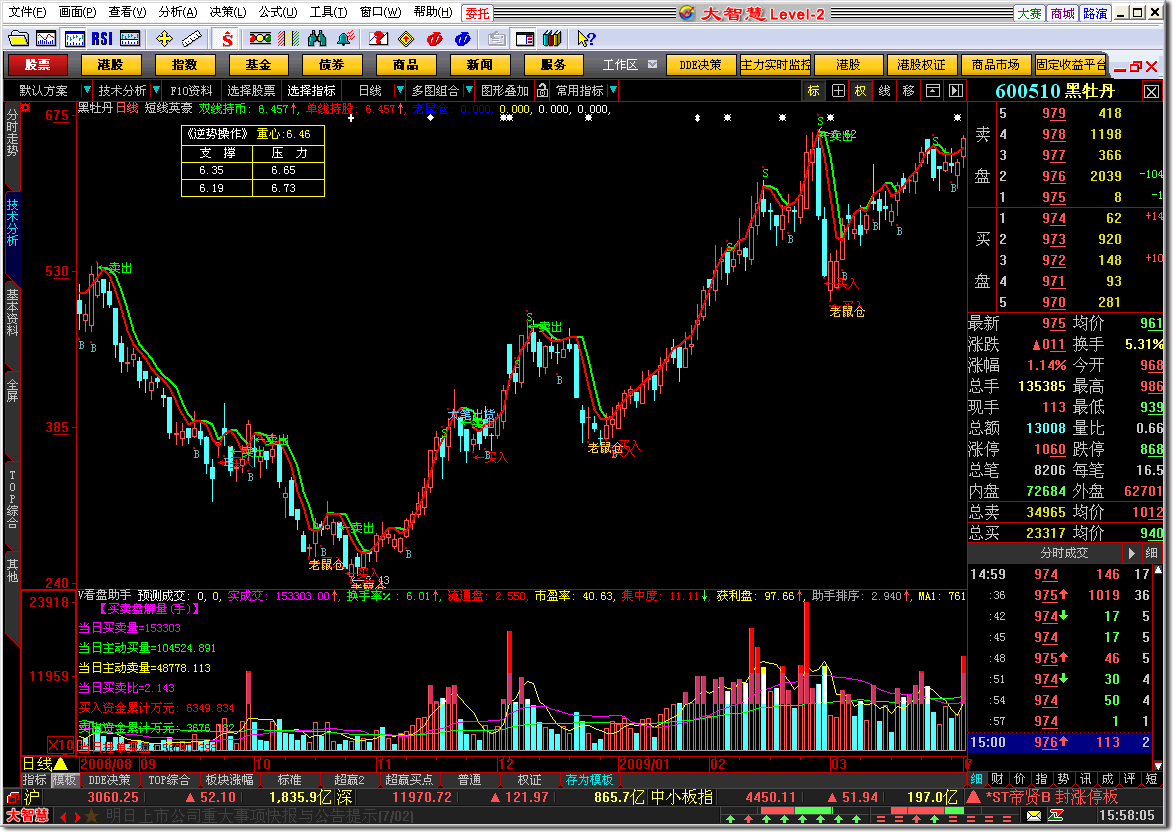Screen dimensions: 1176x834
Task: Open the window layout panel icon
Action: click(x=525, y=38)
